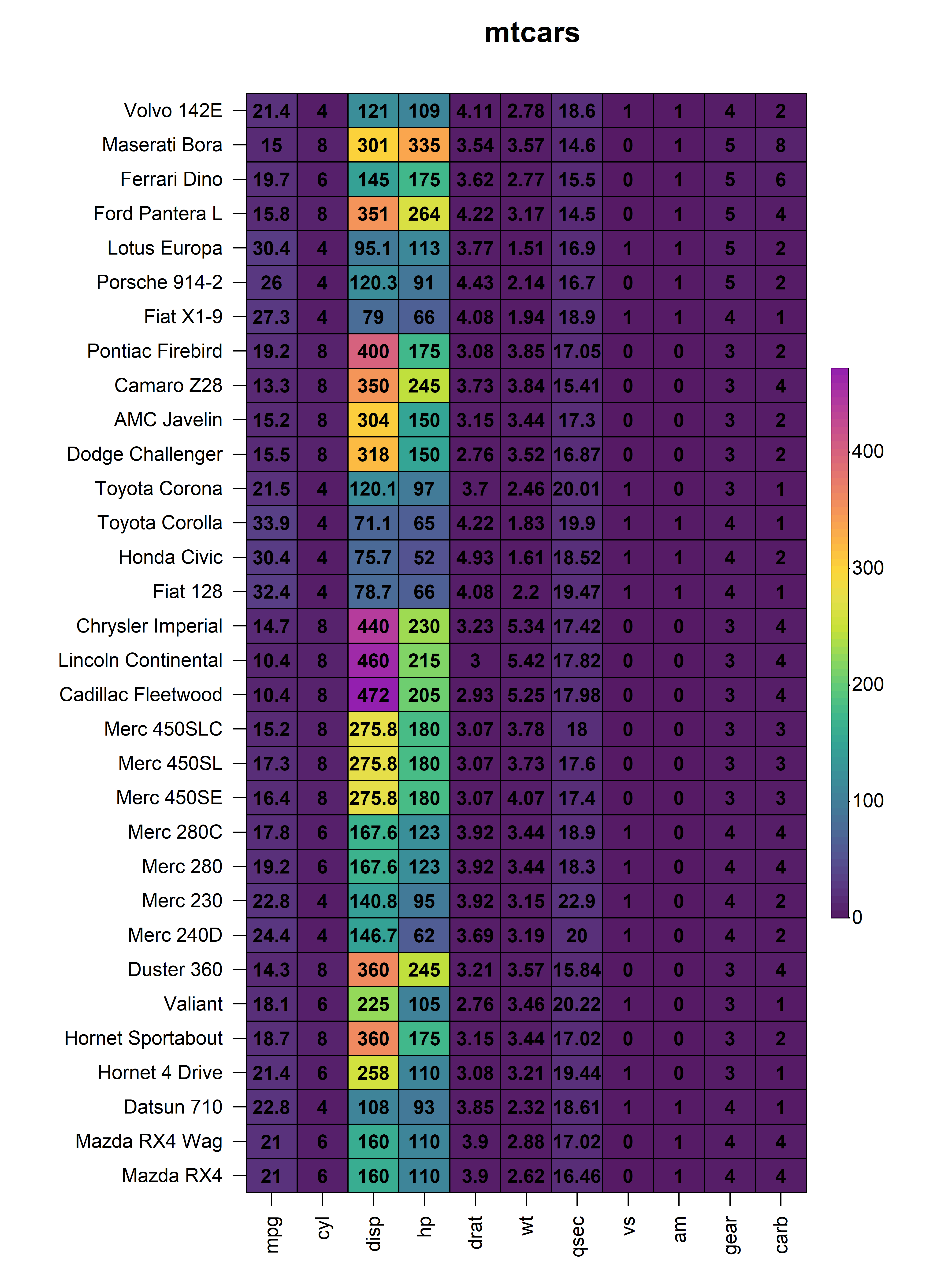Click the Mazda RX4 wt cell 2.62

click(526, 1176)
